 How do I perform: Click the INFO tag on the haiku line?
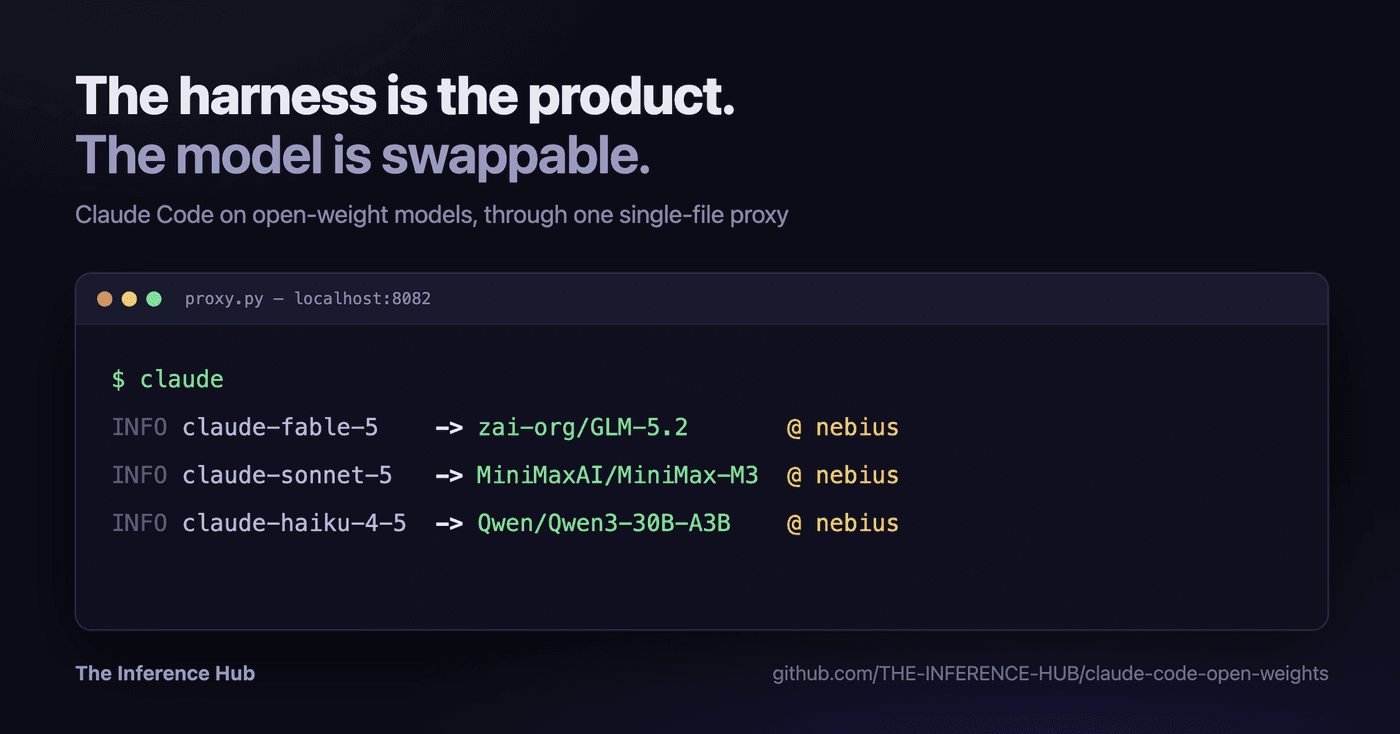[x=139, y=523]
